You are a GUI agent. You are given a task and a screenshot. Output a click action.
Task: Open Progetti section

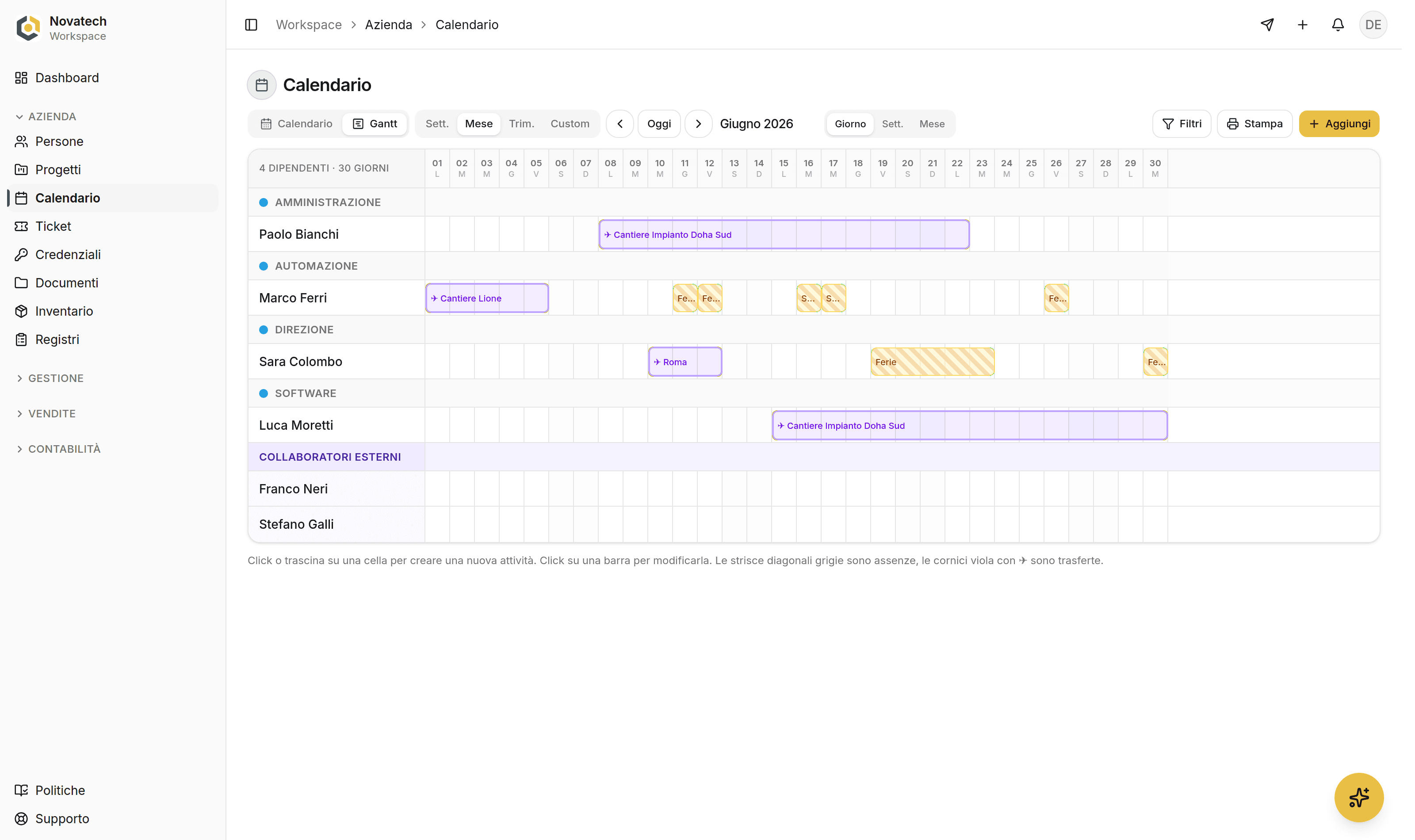(x=113, y=170)
